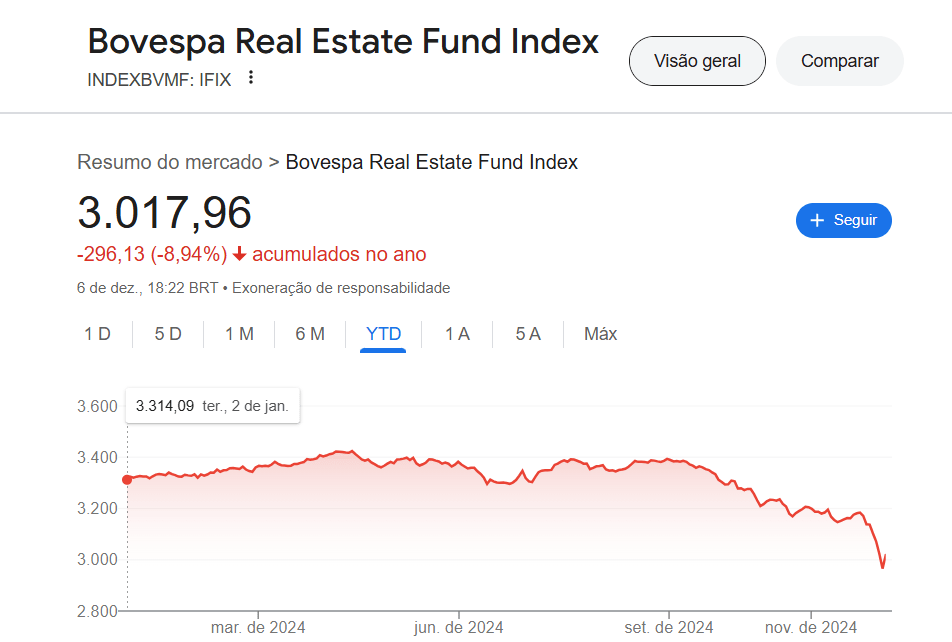Switch to the 1 A yearly range
The height and width of the screenshot is (642, 952).
pos(457,334)
